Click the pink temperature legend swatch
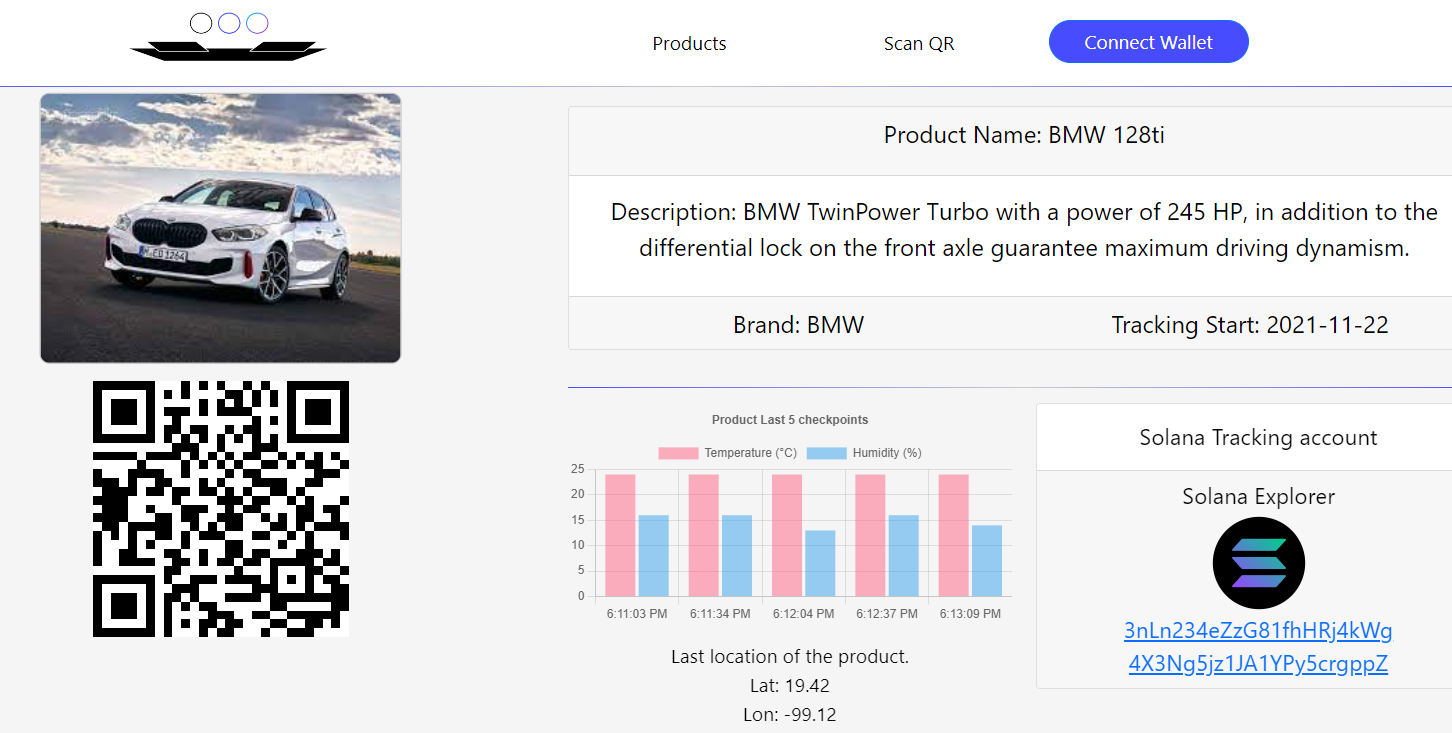The width and height of the screenshot is (1452, 733). tap(678, 453)
